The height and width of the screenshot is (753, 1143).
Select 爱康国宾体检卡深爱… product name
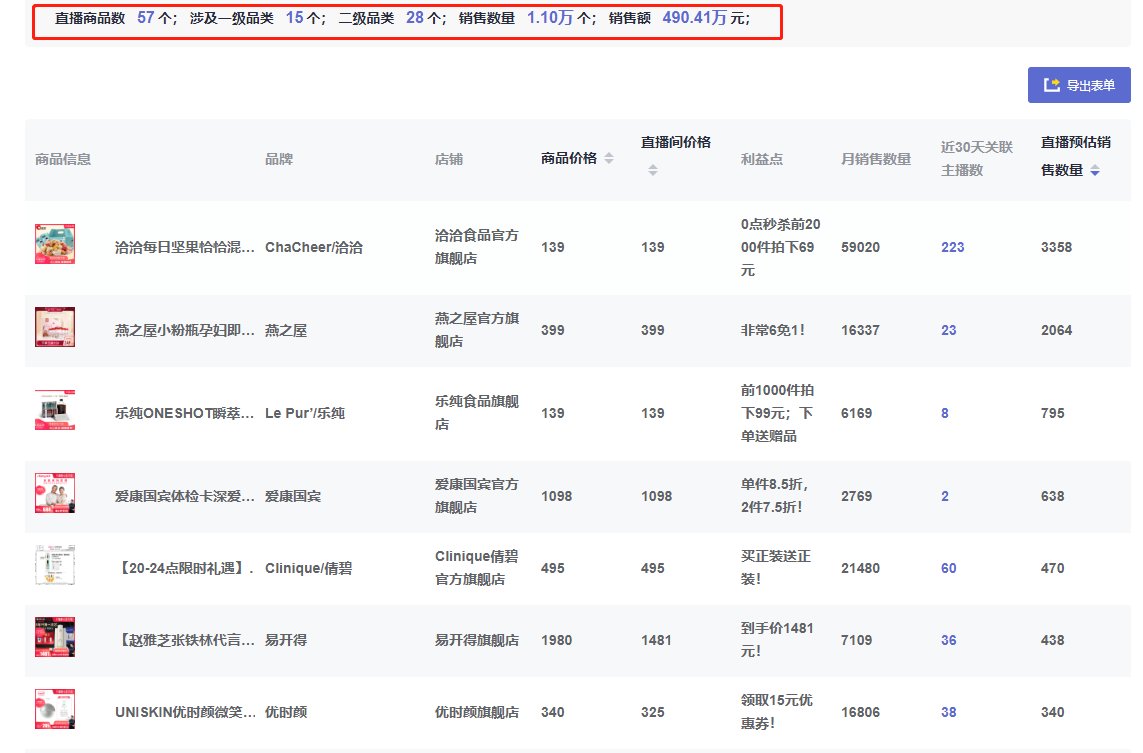[x=184, y=496]
